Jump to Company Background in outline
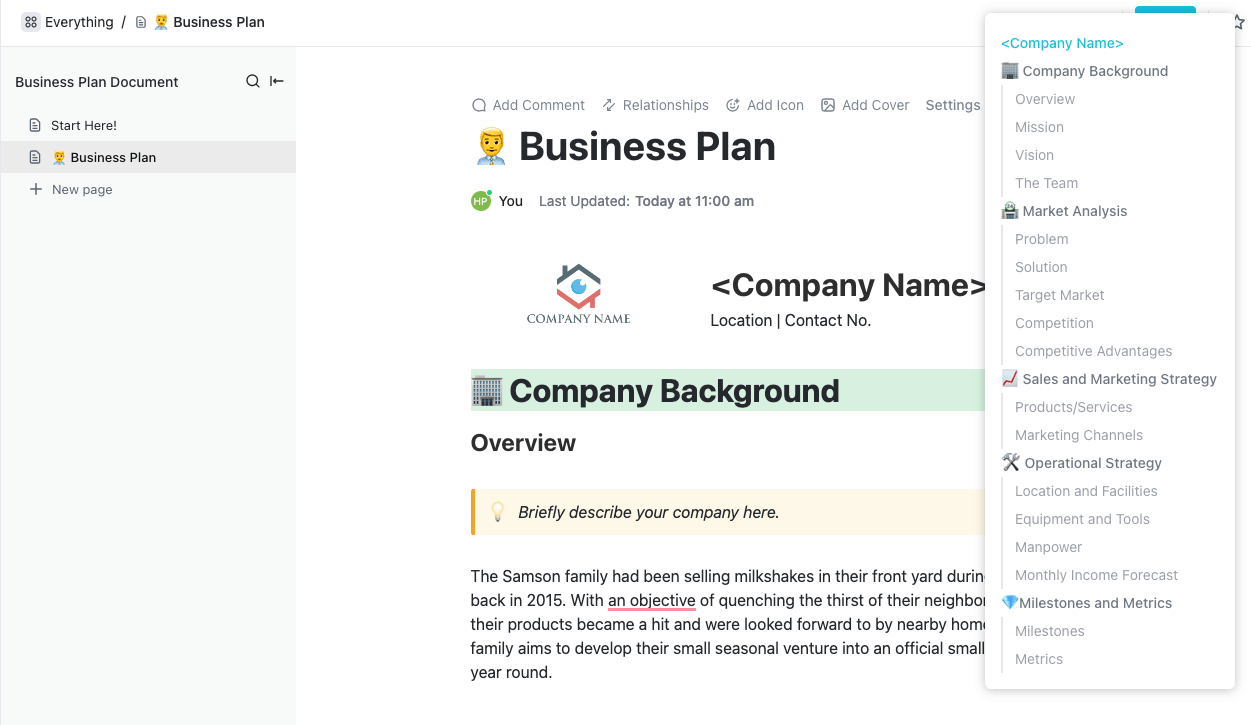The width and height of the screenshot is (1251, 725). coord(1094,71)
